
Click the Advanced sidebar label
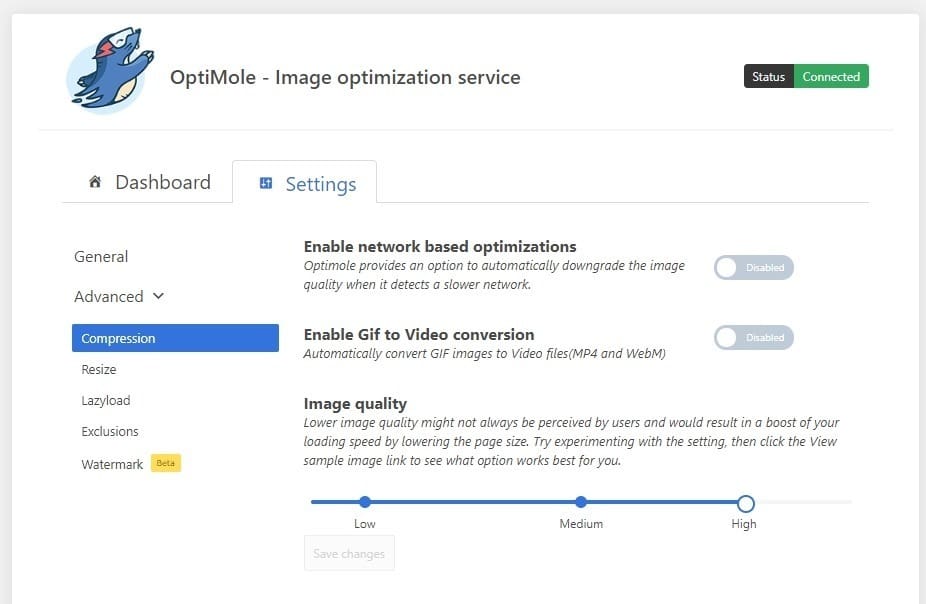pos(109,296)
